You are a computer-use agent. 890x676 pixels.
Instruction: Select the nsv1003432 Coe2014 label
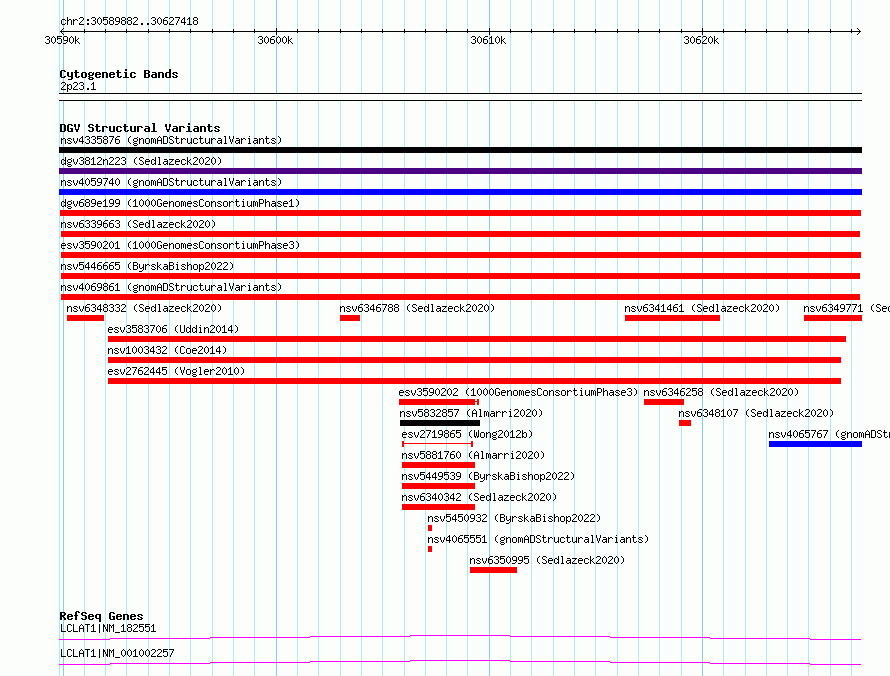coord(167,350)
